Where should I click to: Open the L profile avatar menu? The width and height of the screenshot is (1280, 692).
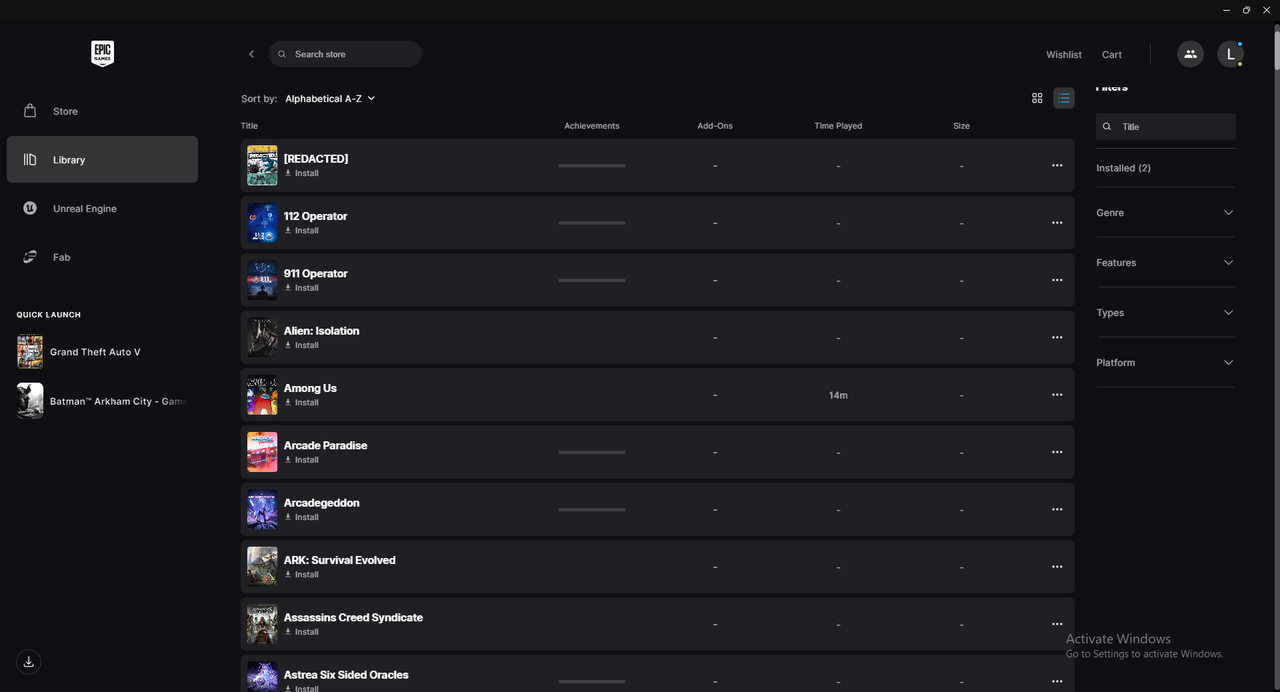[x=1230, y=54]
